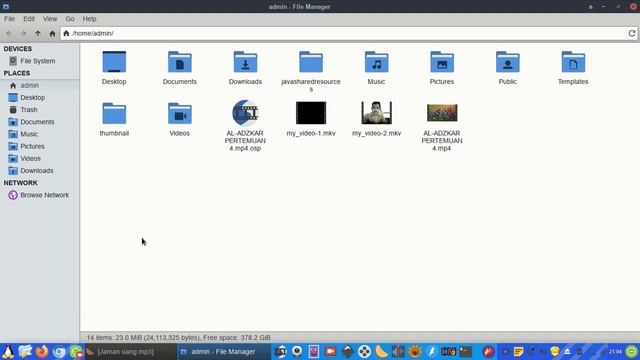This screenshot has height=360, width=640.
Task: Select the Videos folder icon
Action: pyautogui.click(x=180, y=113)
